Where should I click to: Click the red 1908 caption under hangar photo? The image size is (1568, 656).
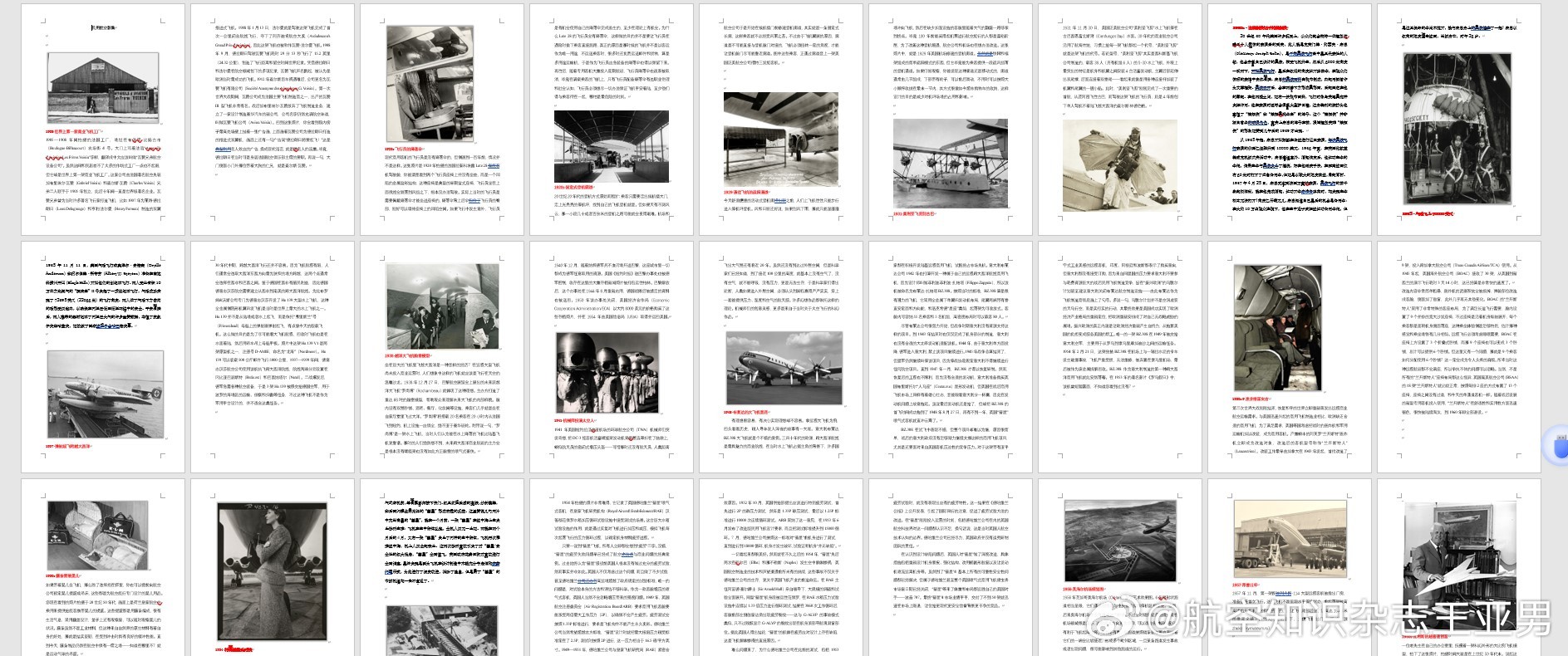(73, 131)
